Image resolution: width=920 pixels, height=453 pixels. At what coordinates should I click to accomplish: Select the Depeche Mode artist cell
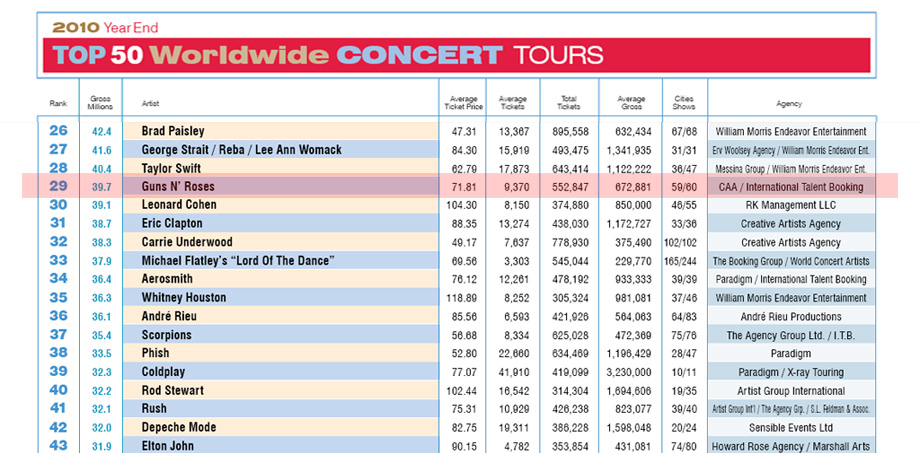pyautogui.click(x=280, y=427)
